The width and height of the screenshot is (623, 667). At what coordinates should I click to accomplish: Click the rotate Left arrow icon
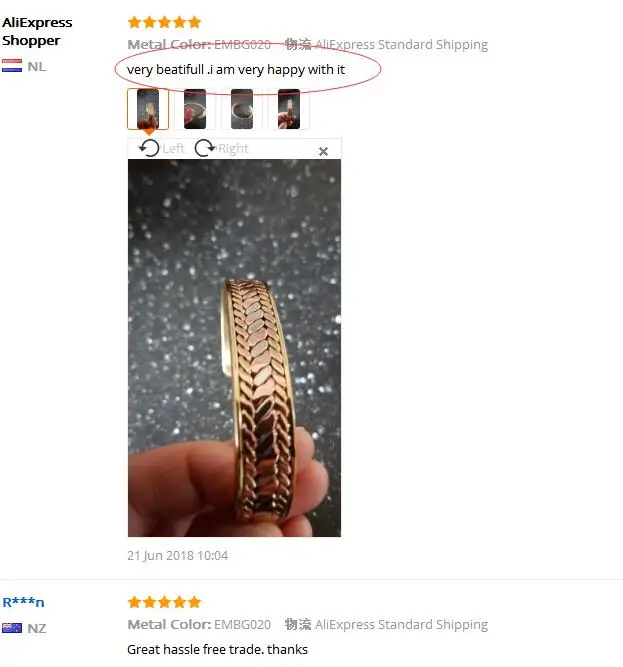tap(149, 148)
